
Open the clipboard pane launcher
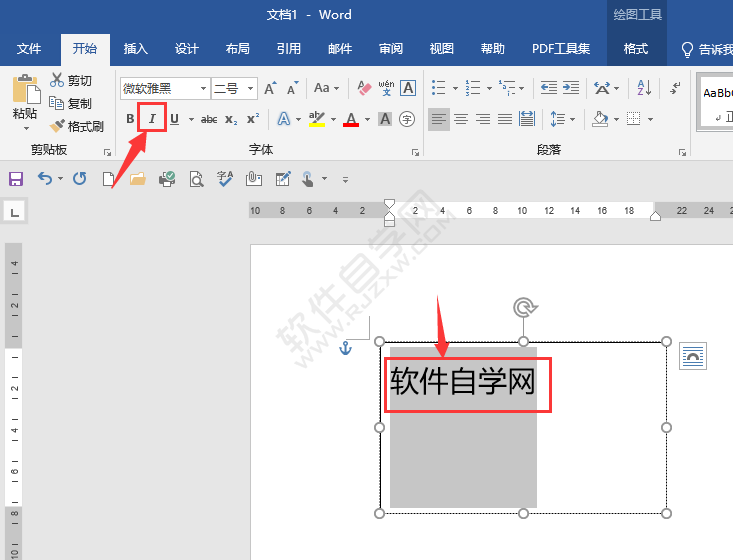(108, 152)
